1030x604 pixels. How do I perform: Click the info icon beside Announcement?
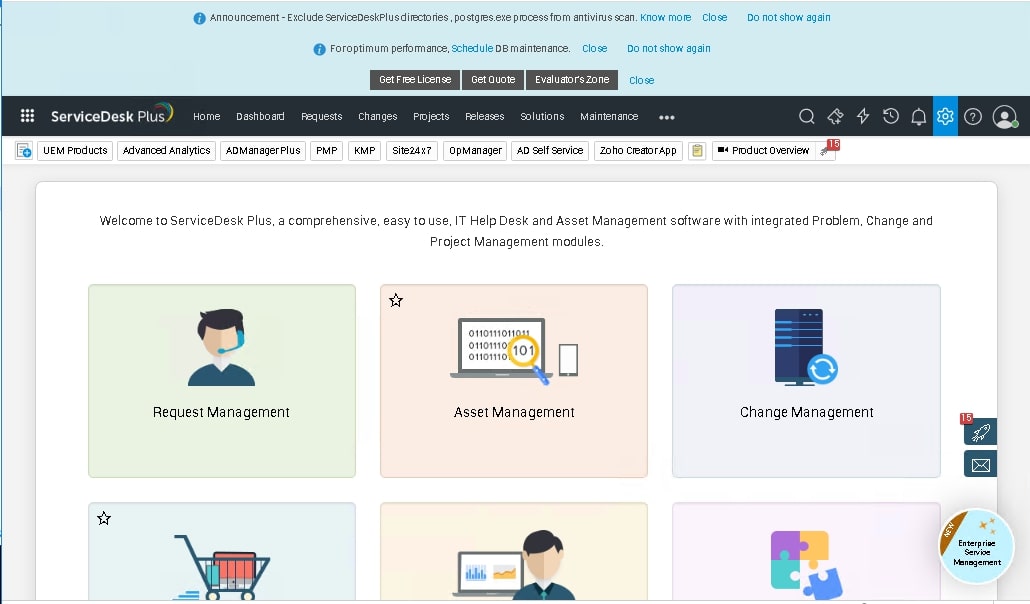(x=199, y=18)
